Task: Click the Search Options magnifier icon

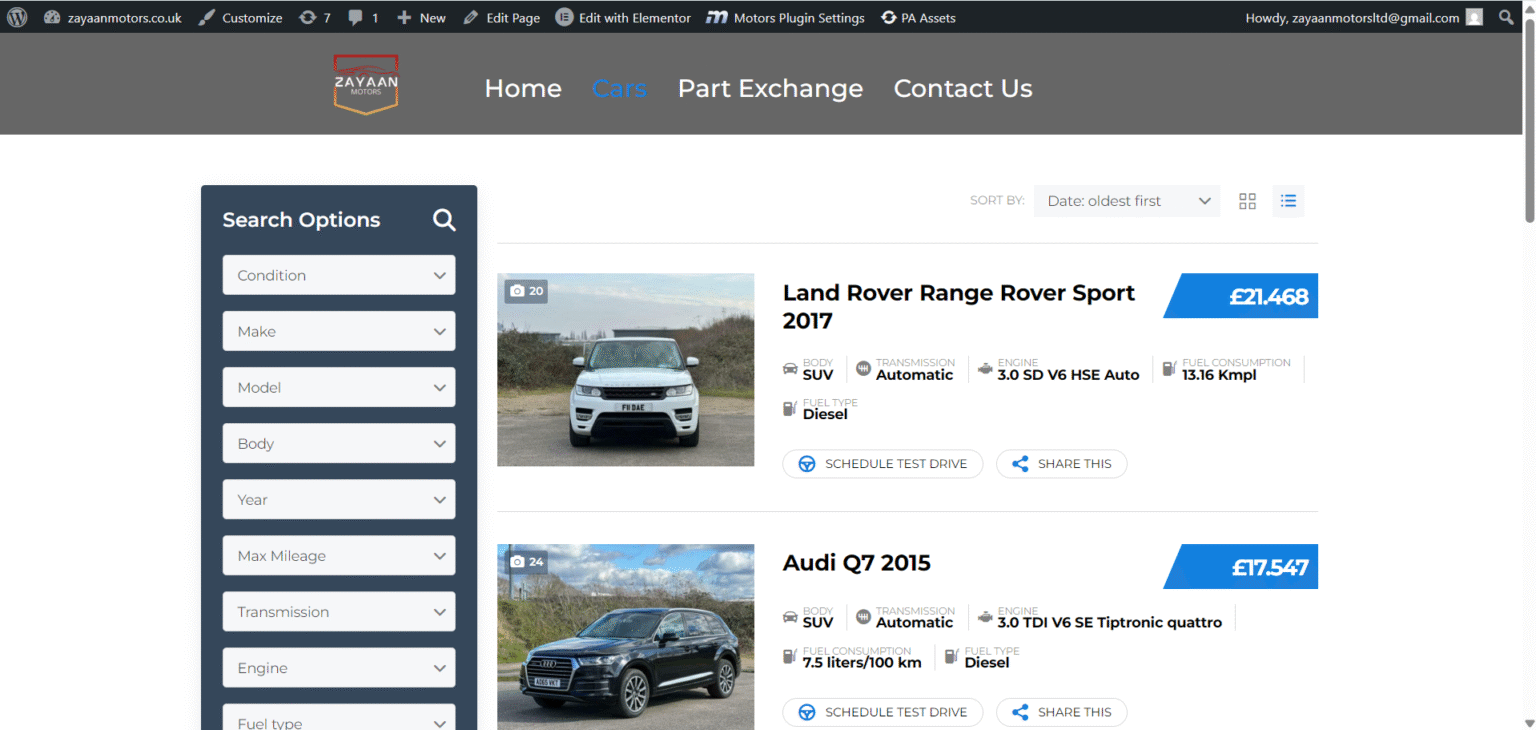Action: coord(444,220)
